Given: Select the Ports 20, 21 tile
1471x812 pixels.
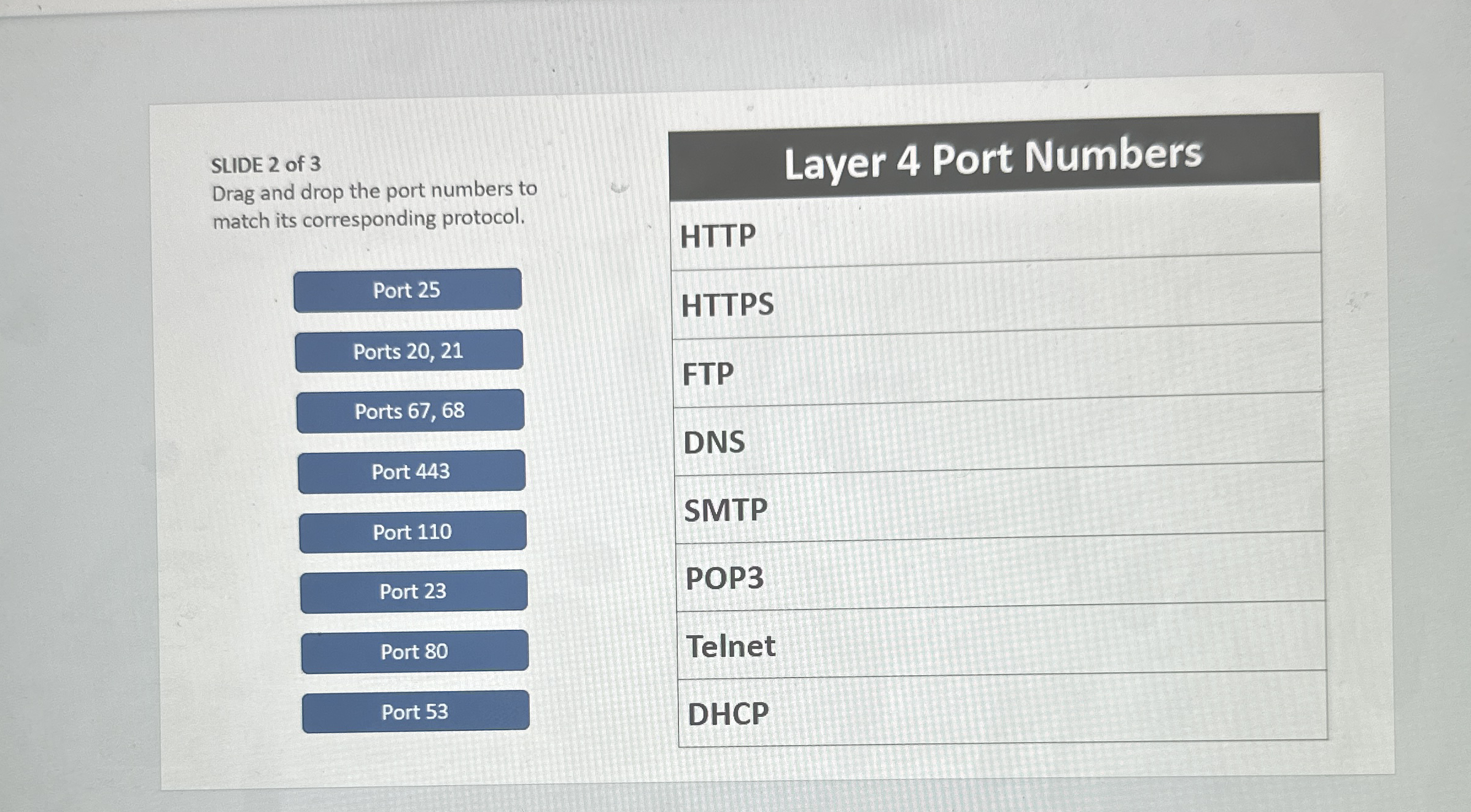Looking at the screenshot, I should (409, 350).
